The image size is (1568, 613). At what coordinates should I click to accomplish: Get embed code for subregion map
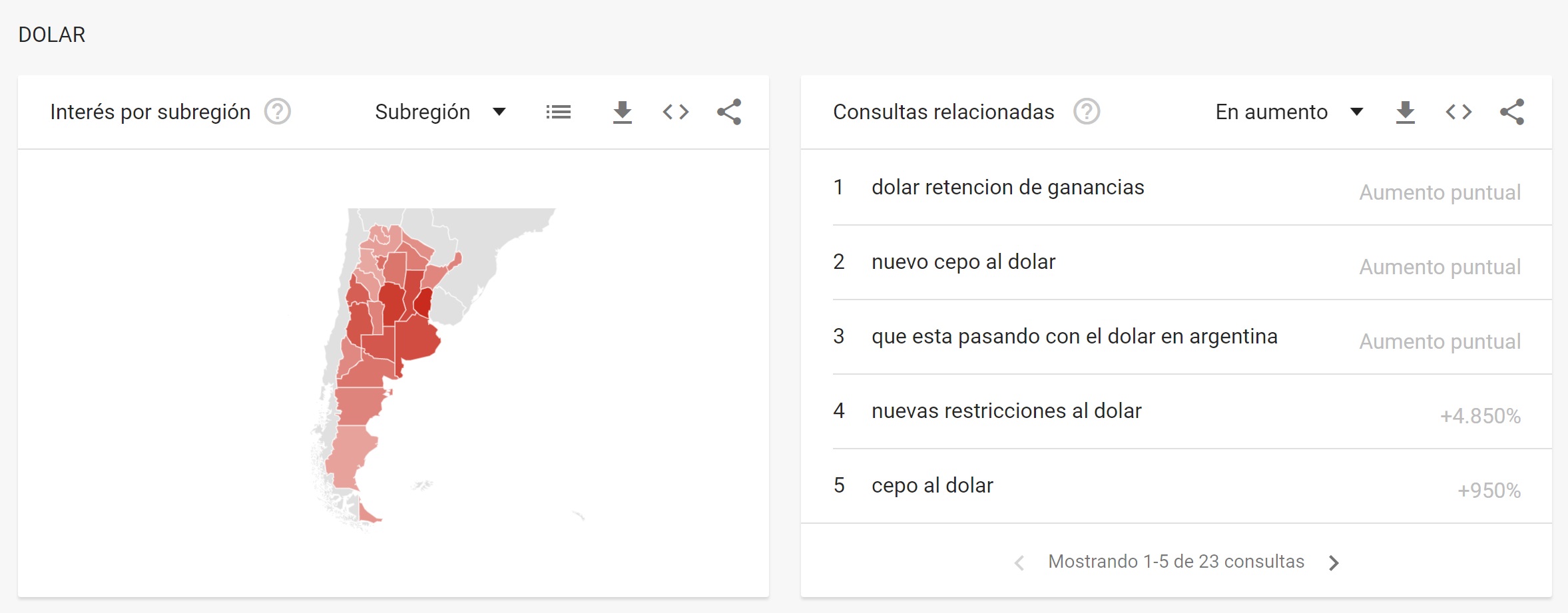tap(675, 112)
